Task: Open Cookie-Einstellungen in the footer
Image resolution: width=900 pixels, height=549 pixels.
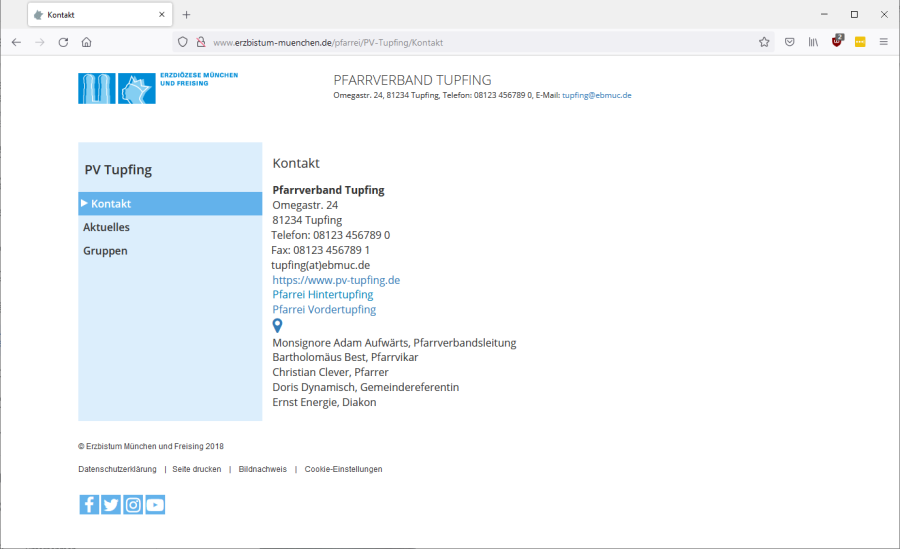Action: pos(343,469)
